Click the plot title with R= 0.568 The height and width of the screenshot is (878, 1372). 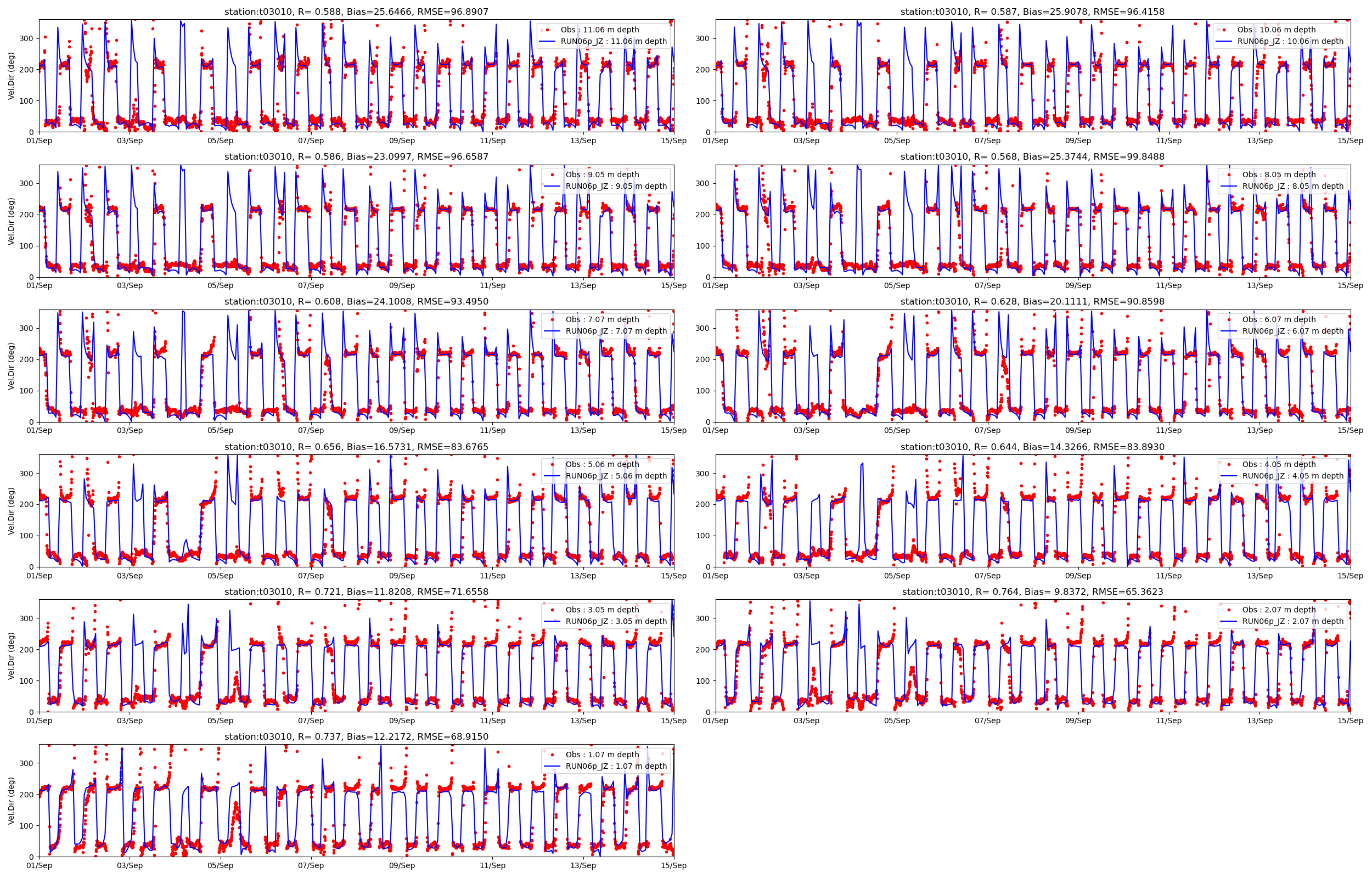[1032, 157]
